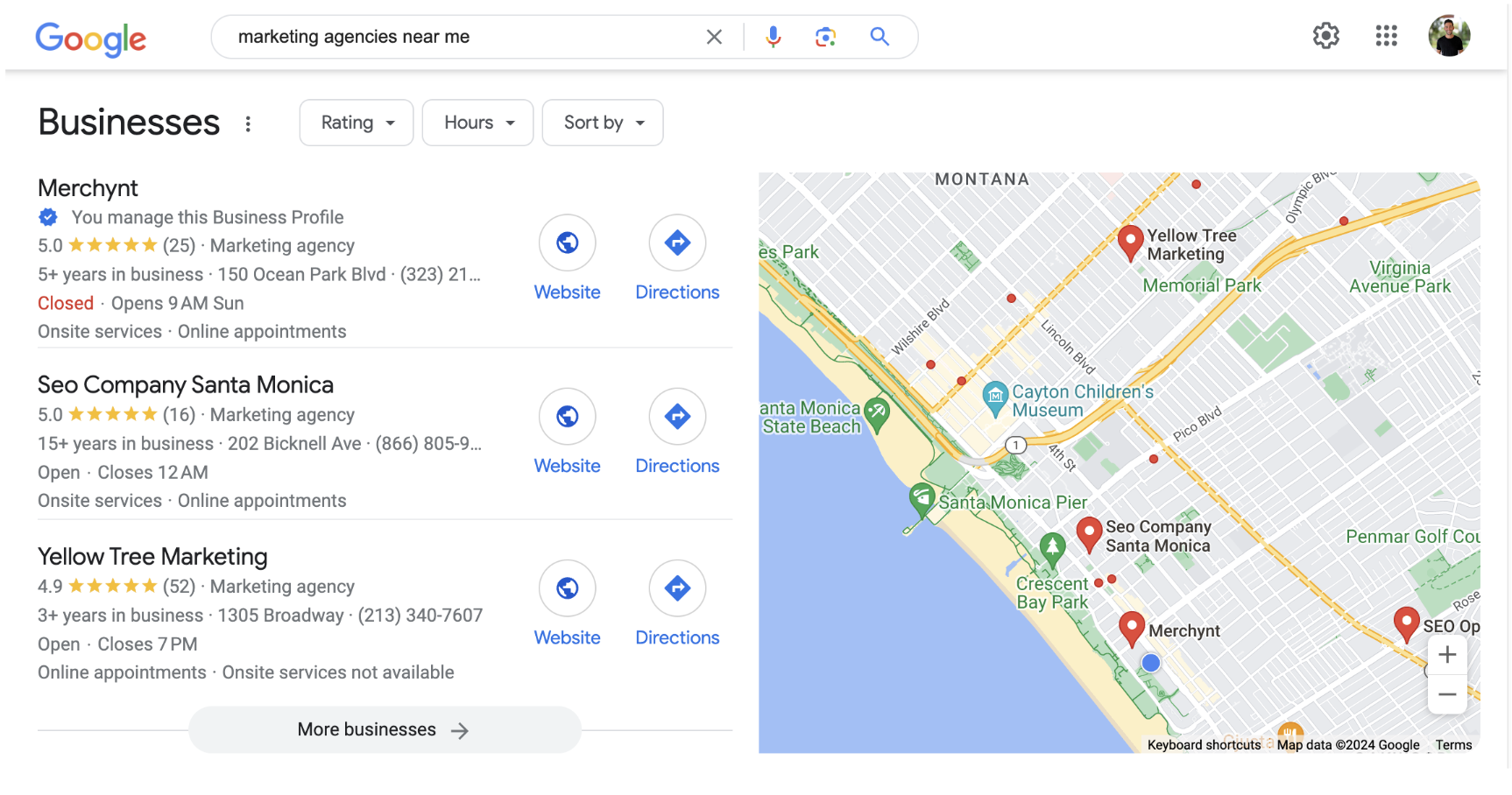The image size is (1512, 795).
Task: Open Seo Company Santa Monica listing title
Action: [x=186, y=385]
